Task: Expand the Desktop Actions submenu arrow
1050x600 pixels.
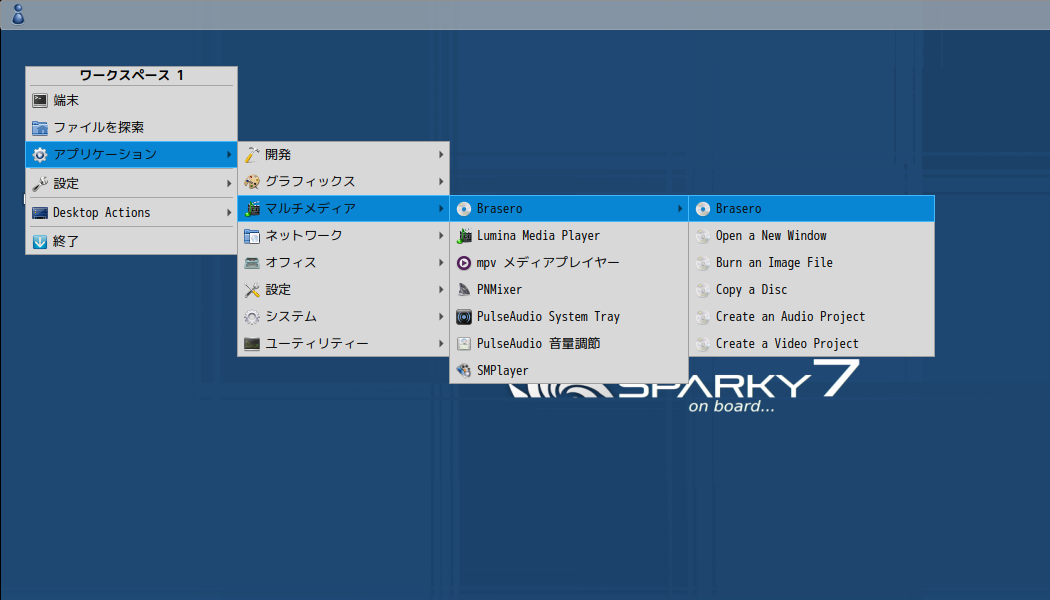Action: click(x=229, y=213)
